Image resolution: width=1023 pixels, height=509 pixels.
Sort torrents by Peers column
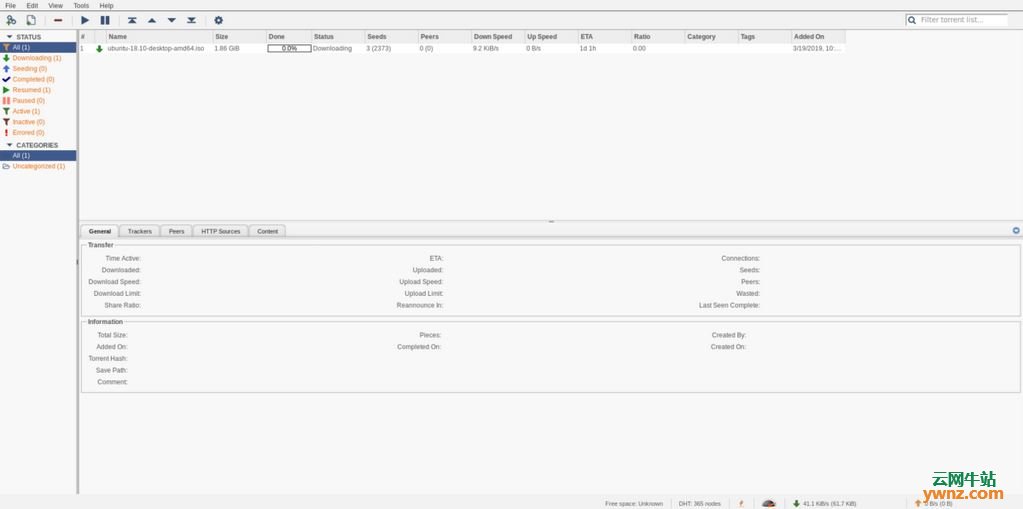(x=445, y=37)
